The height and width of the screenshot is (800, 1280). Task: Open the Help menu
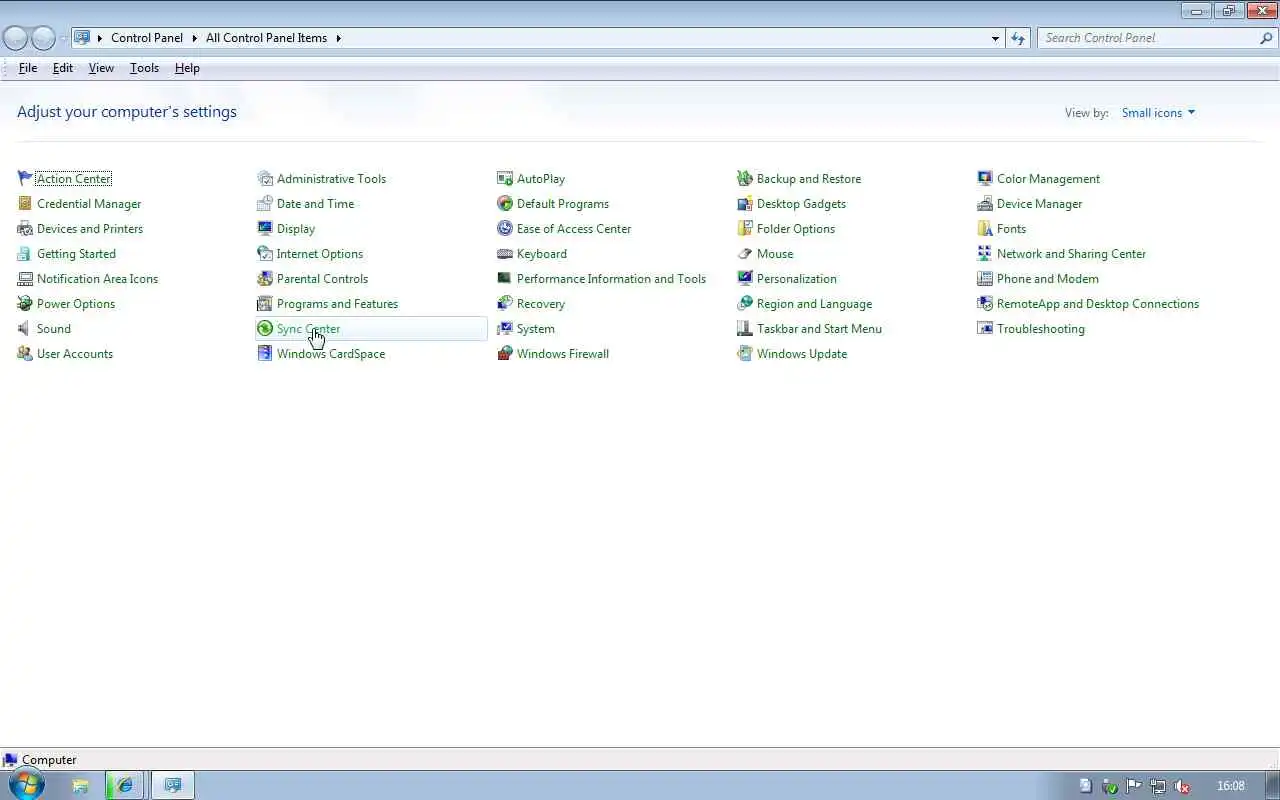[x=187, y=68]
